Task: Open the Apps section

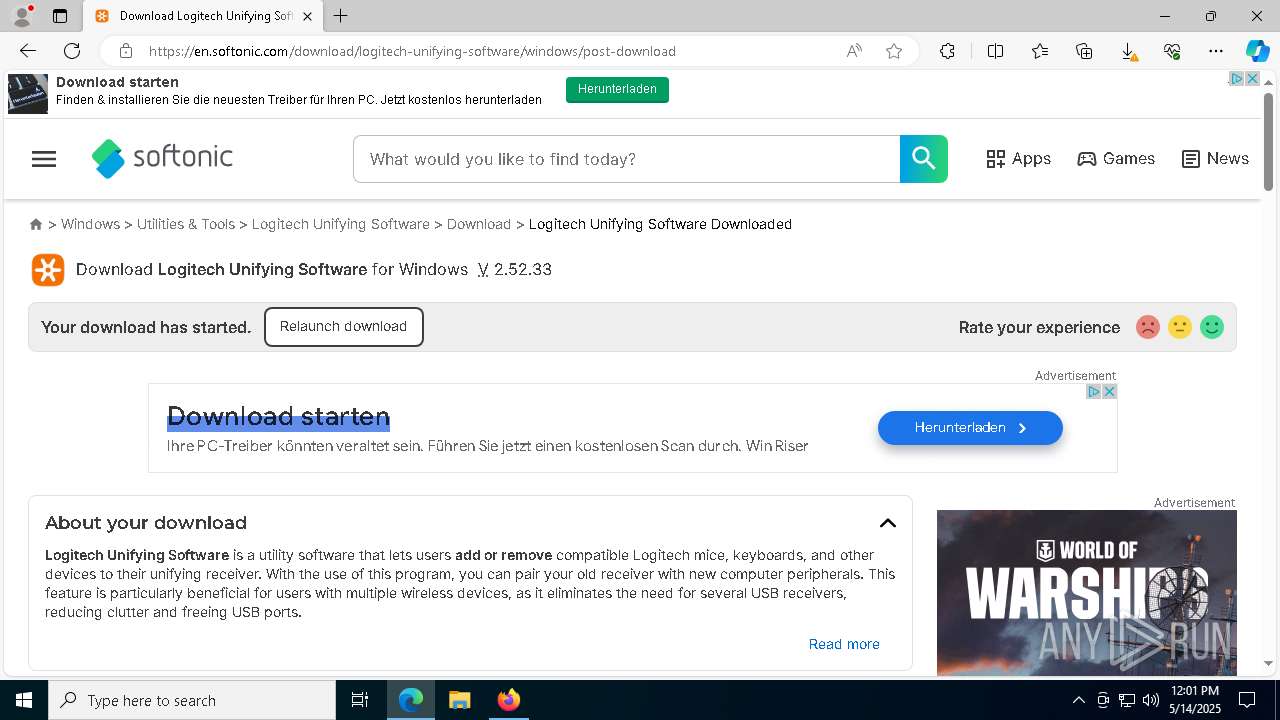Action: (1018, 159)
